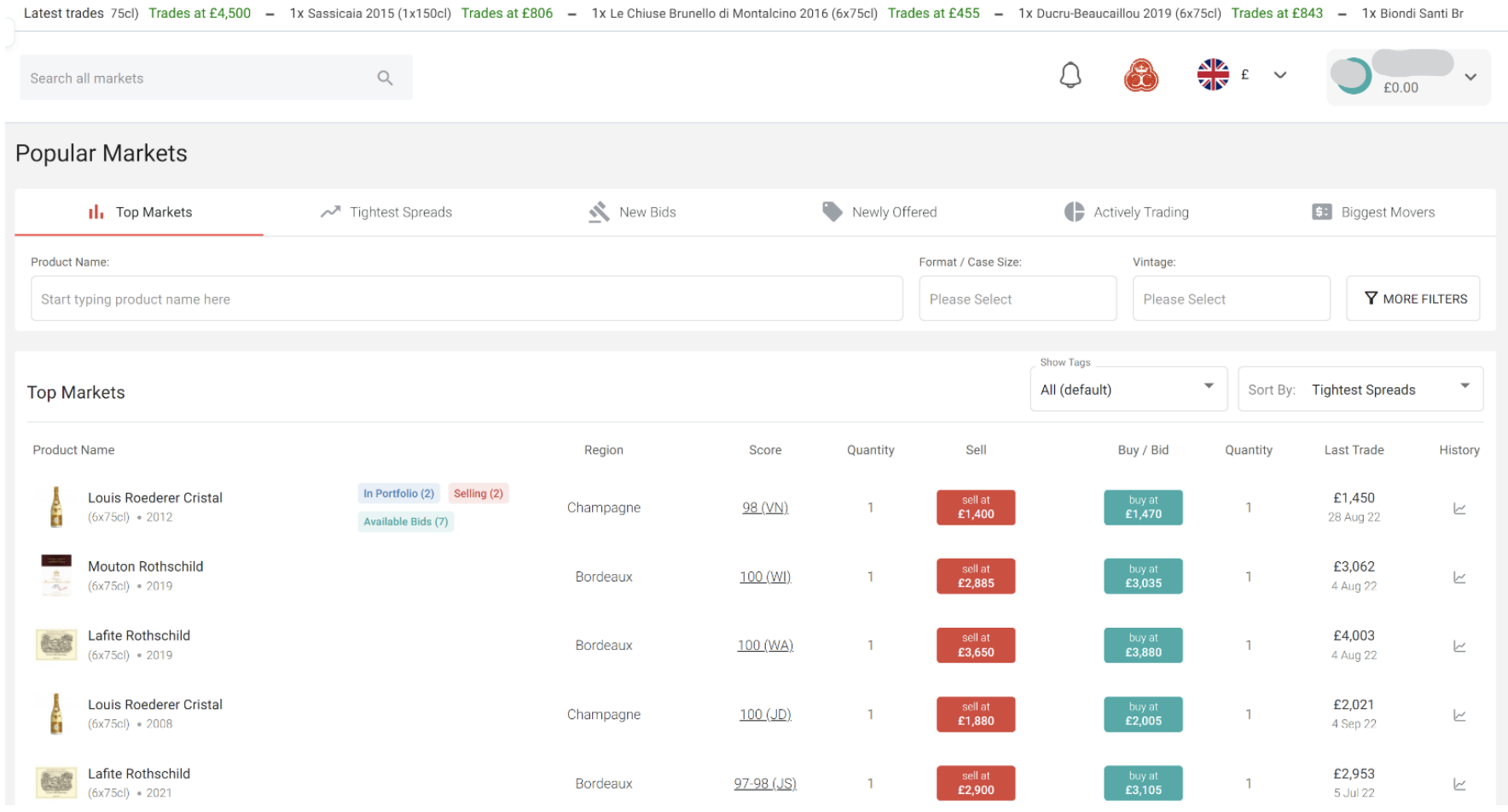The width and height of the screenshot is (1508, 812).
Task: Click the Last Trade column header
Action: point(1354,450)
